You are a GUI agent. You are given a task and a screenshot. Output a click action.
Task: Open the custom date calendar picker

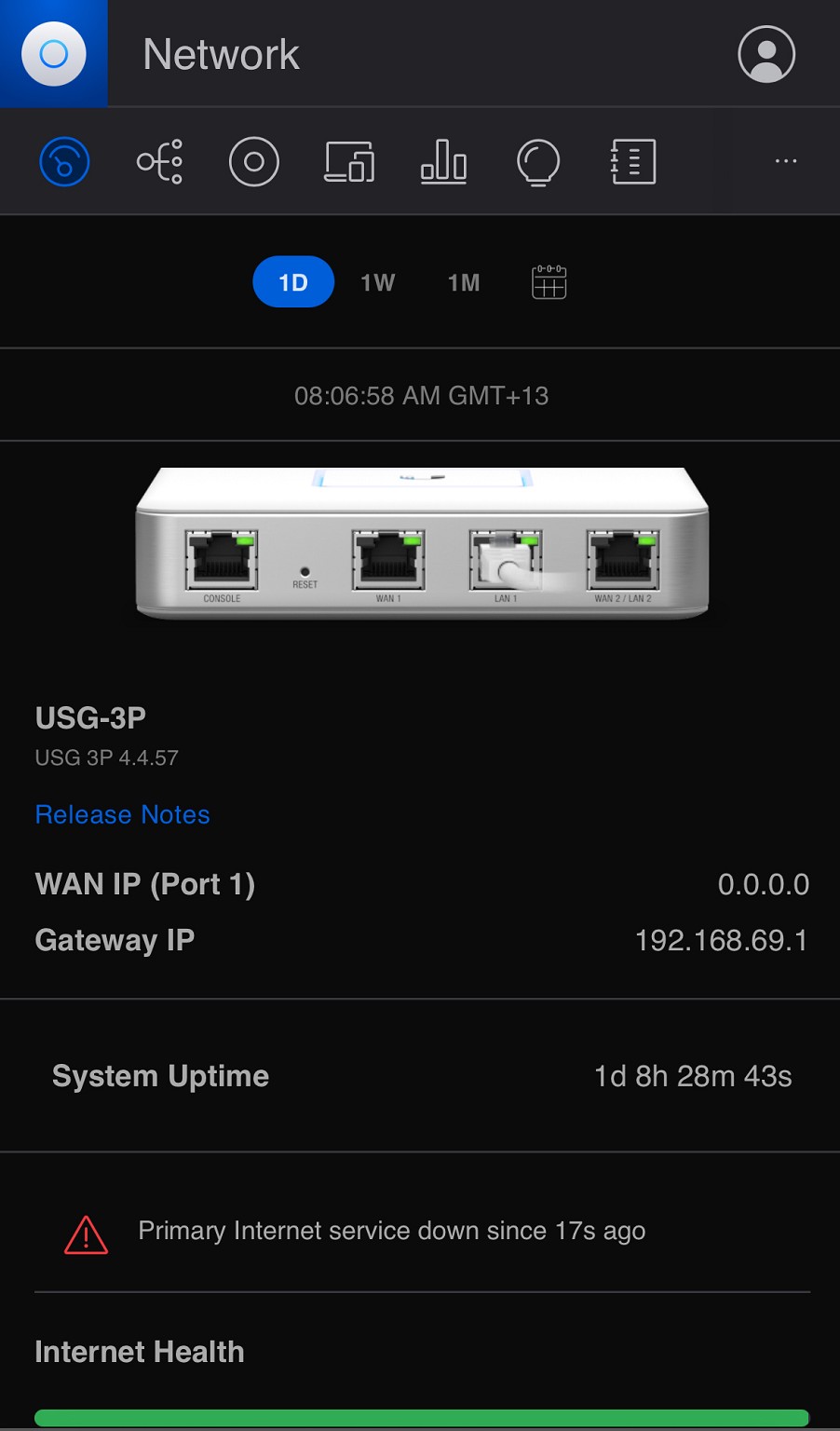(549, 282)
